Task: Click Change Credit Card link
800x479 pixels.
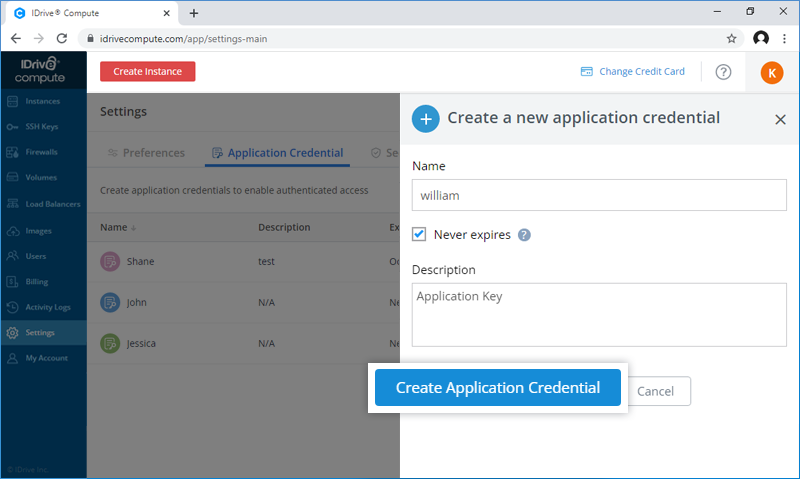Action: [x=633, y=71]
